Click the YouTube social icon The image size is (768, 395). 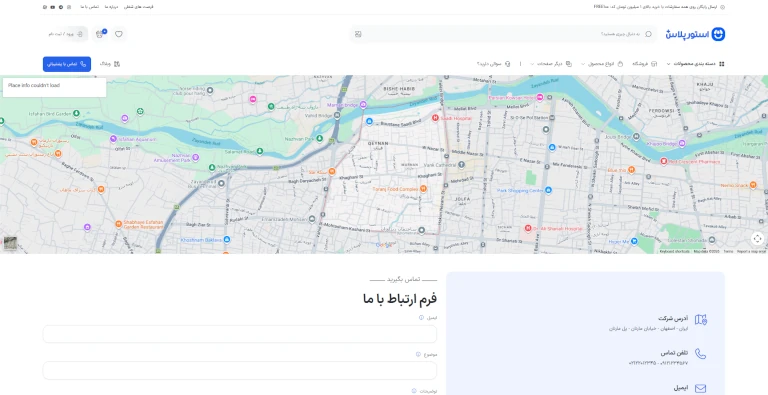tap(53, 7)
